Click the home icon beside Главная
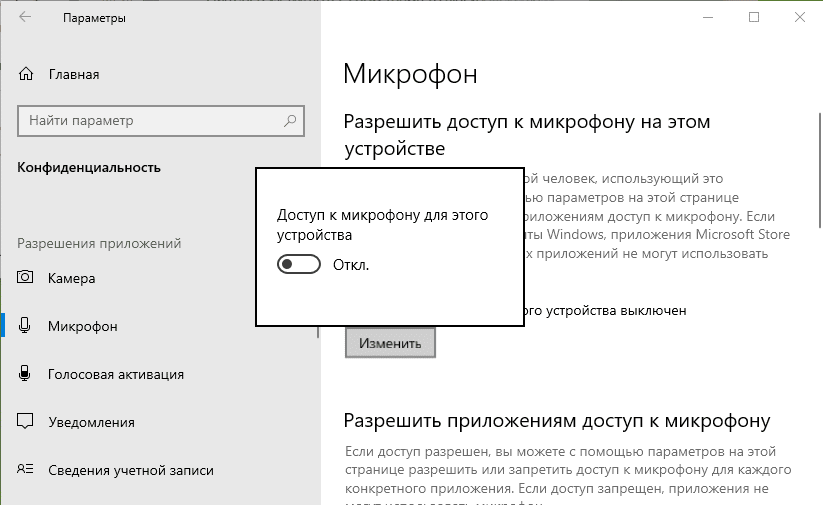The height and width of the screenshot is (505, 823). (x=27, y=74)
